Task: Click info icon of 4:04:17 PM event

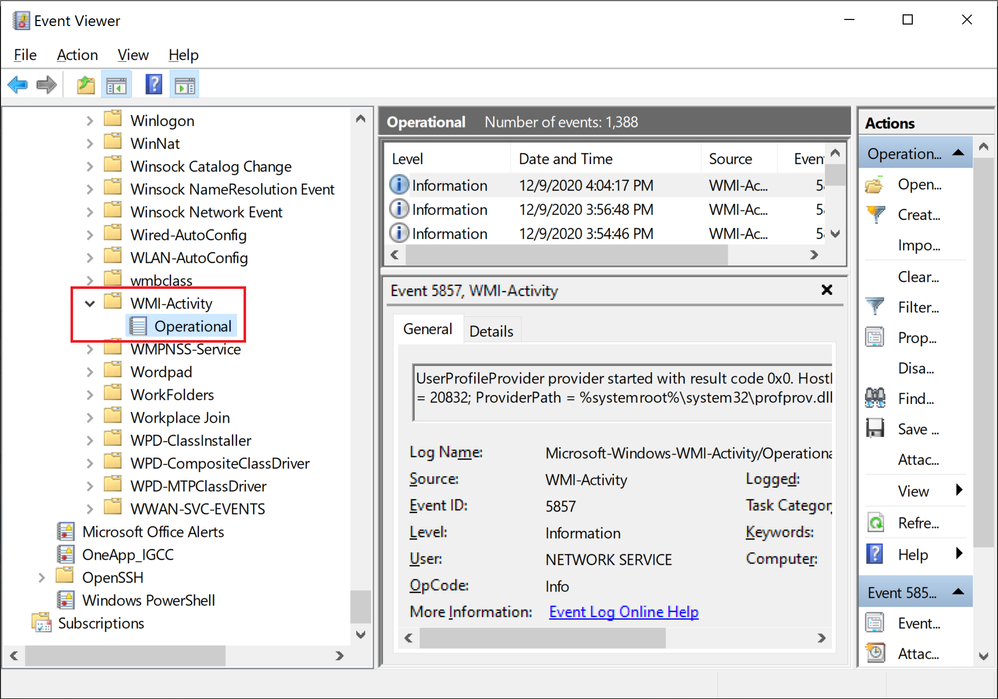Action: coord(399,185)
